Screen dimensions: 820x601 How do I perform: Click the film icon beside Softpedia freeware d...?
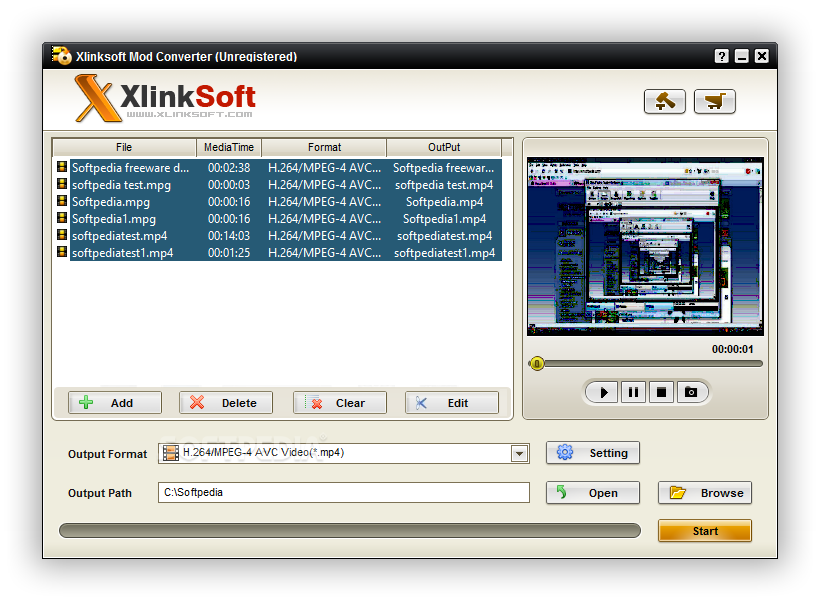(62, 167)
